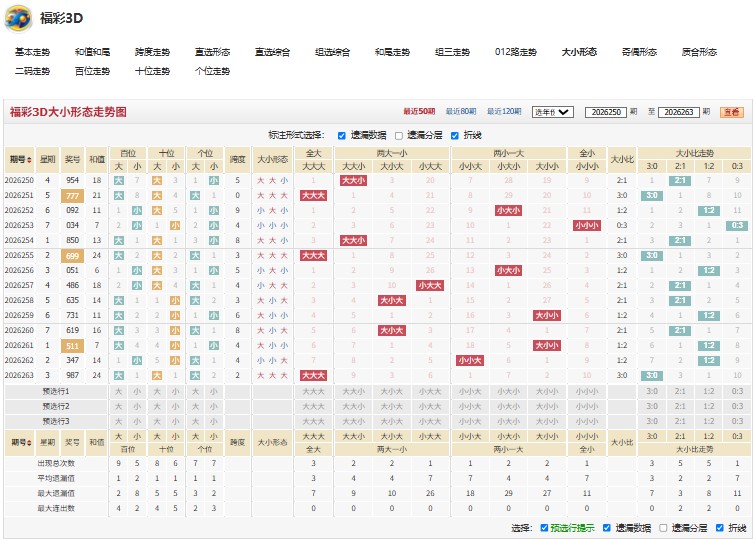Click the red 小小小 badge in row 2026253

point(587,225)
